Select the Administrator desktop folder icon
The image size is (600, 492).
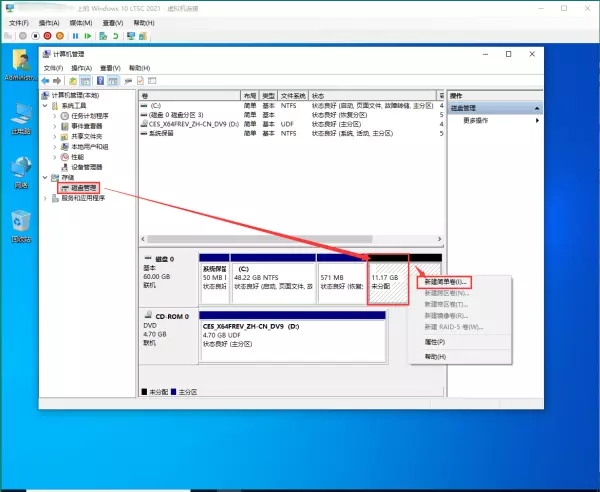tap(21, 65)
